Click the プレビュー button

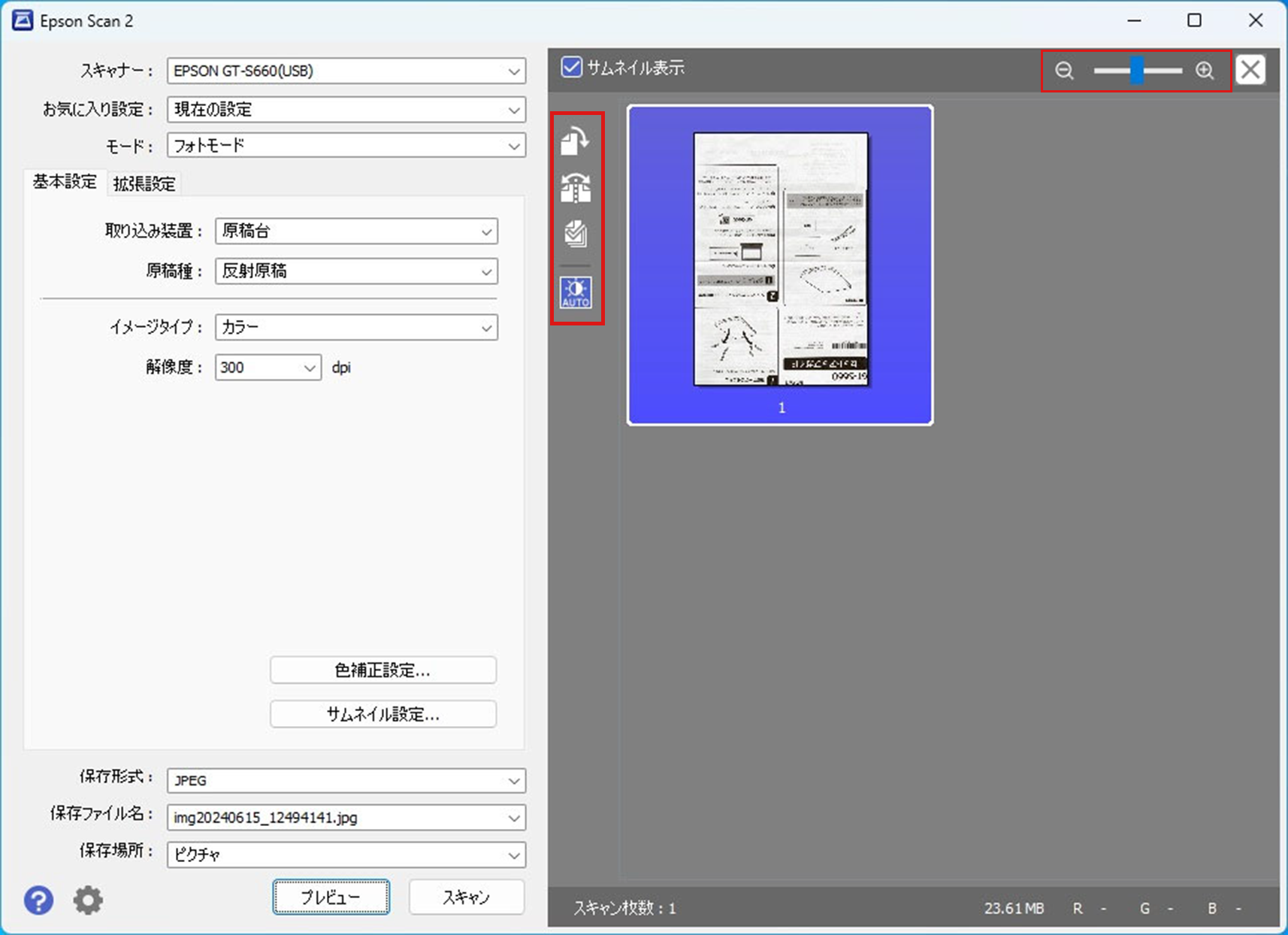point(331,897)
